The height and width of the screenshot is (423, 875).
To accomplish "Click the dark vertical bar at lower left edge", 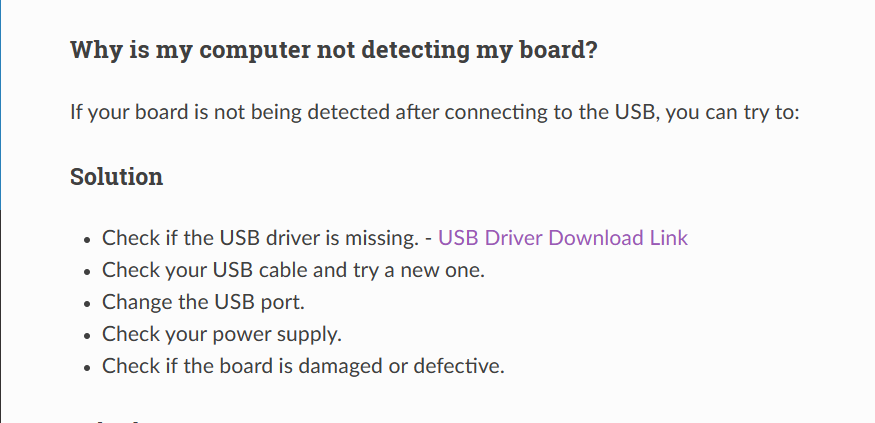I will (1, 316).
